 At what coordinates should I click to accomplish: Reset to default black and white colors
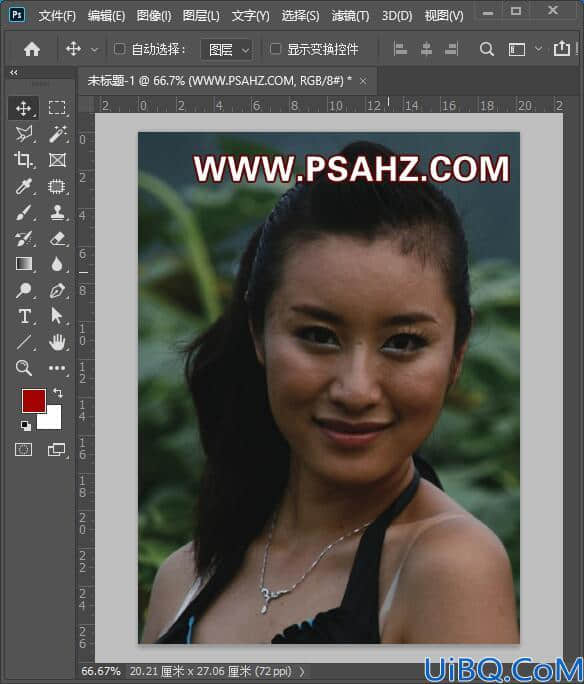[x=26, y=425]
